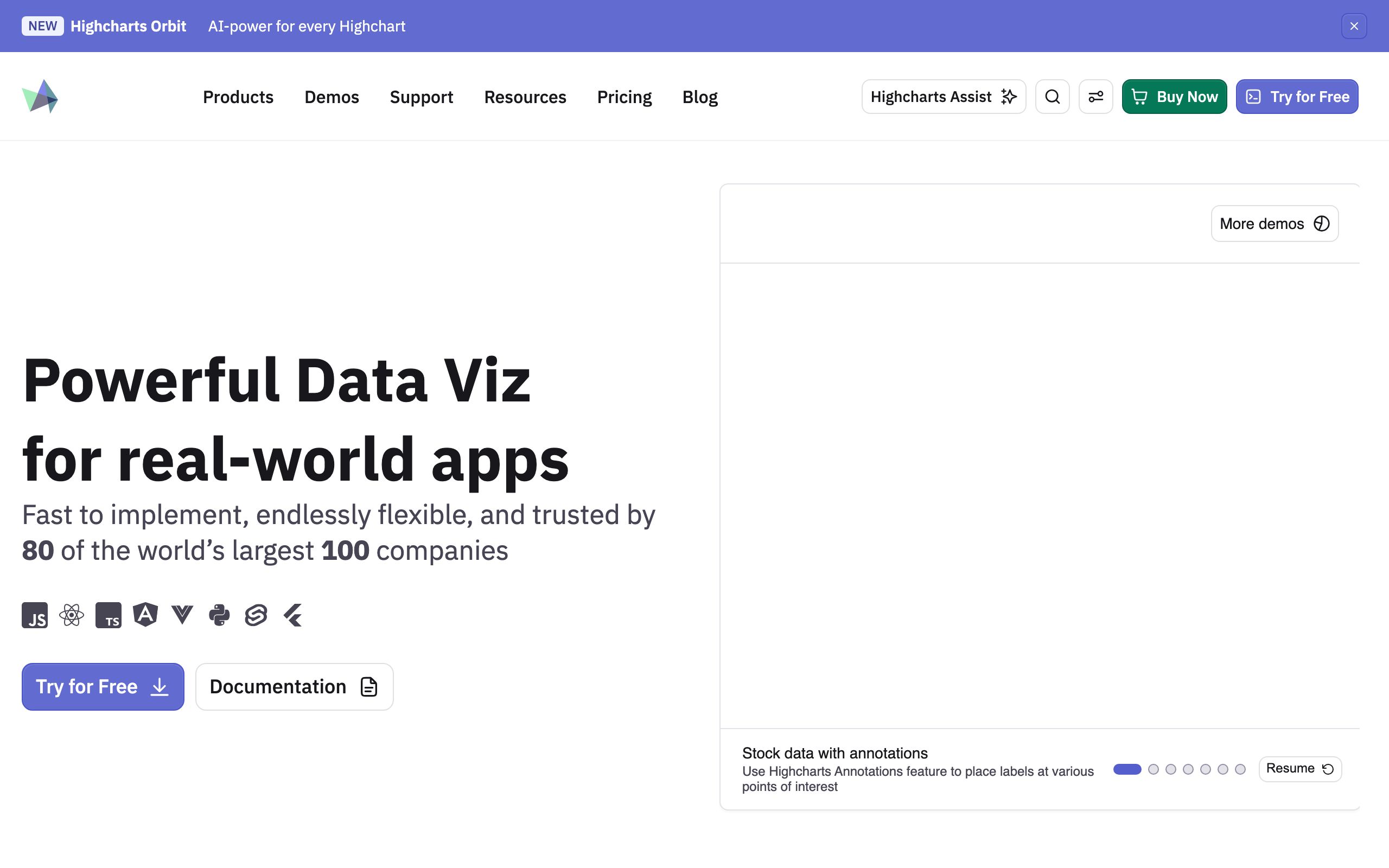Select the third demo carousel dot
The width and height of the screenshot is (1389, 868).
(1171, 769)
